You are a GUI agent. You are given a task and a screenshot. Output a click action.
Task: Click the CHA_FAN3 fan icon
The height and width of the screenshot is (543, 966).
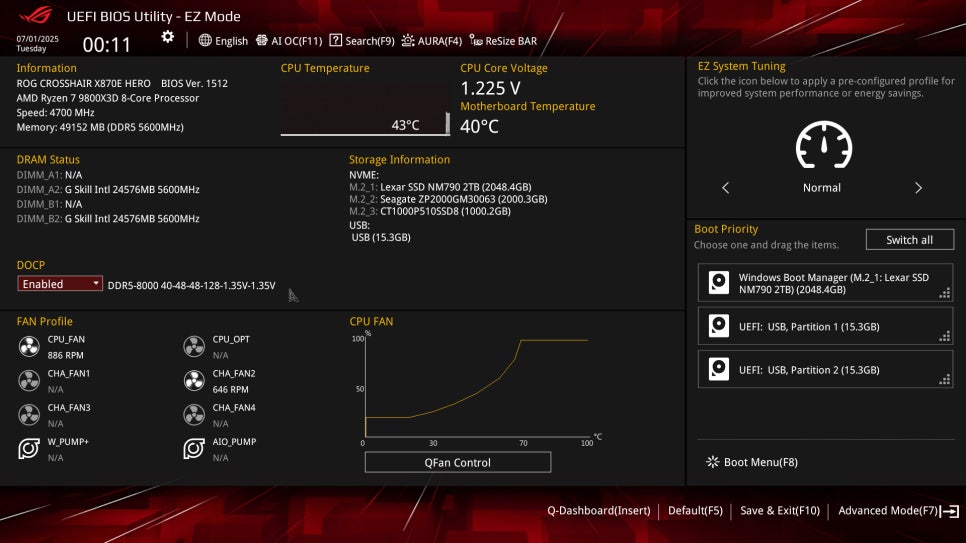[x=29, y=415]
